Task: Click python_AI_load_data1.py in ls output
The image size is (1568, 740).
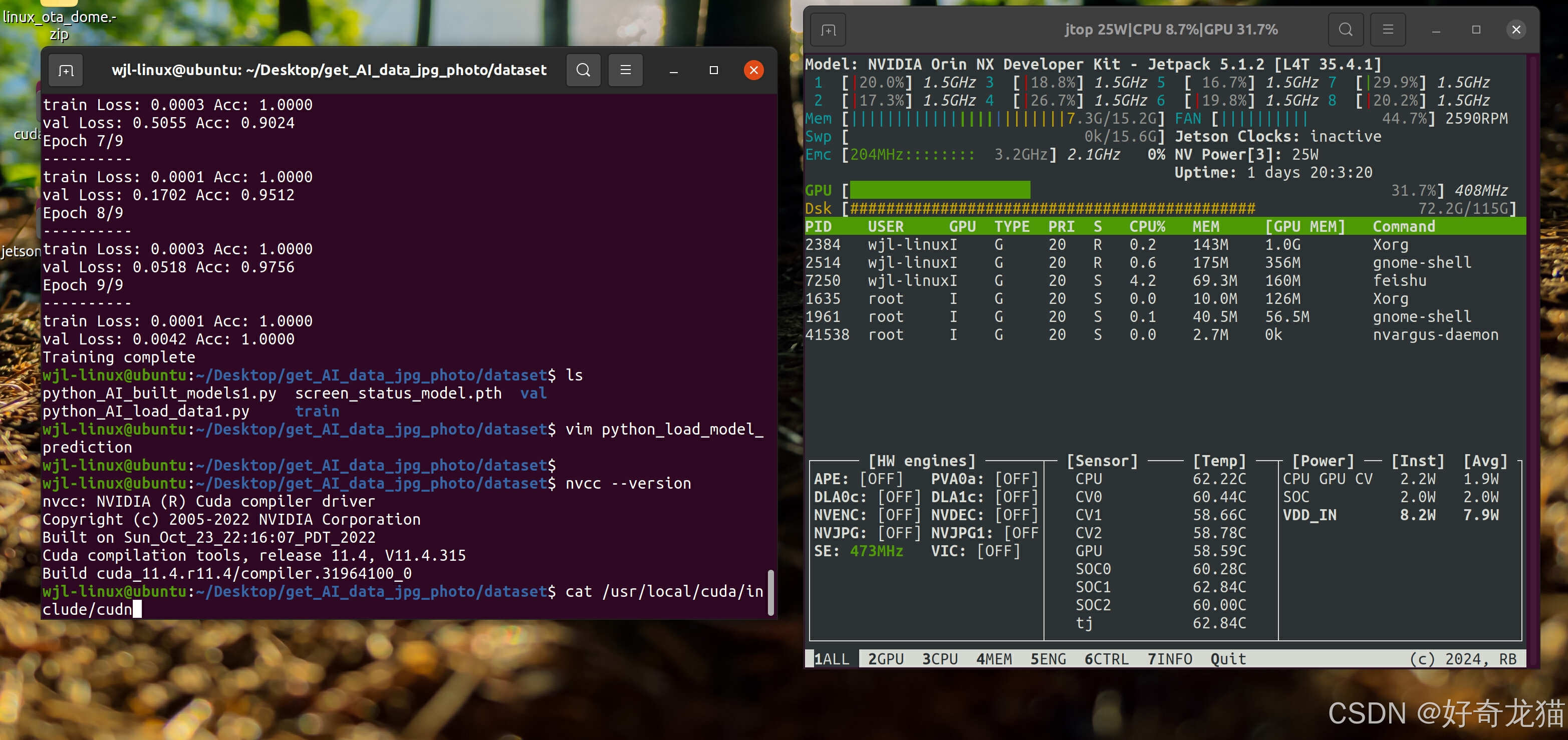Action: coord(146,412)
